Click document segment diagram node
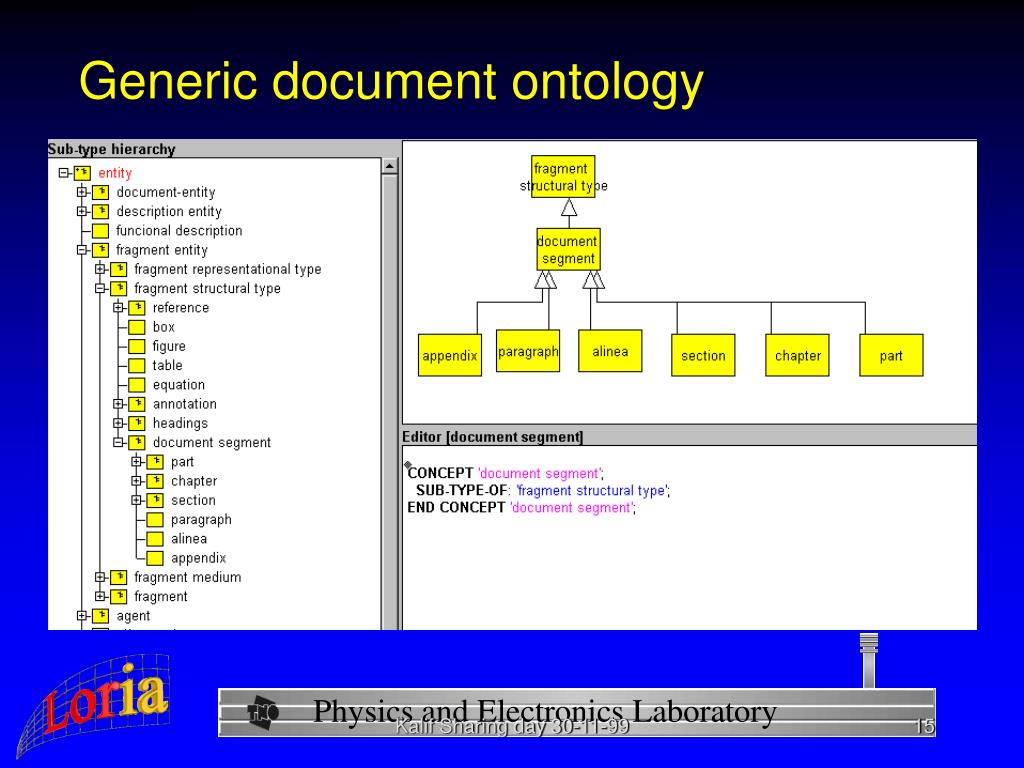Screen dimensions: 1024x768 (x=568, y=249)
